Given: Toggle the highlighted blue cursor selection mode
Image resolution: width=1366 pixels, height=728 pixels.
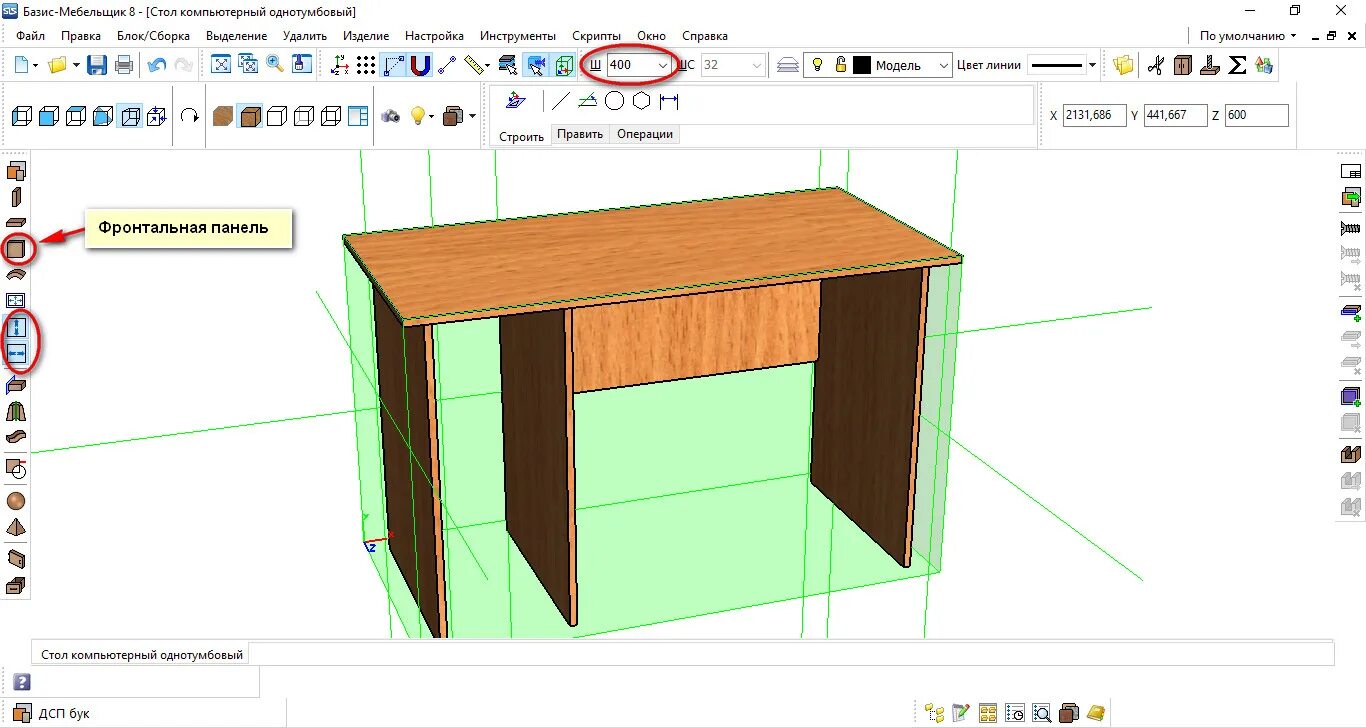Looking at the screenshot, I should 537,65.
